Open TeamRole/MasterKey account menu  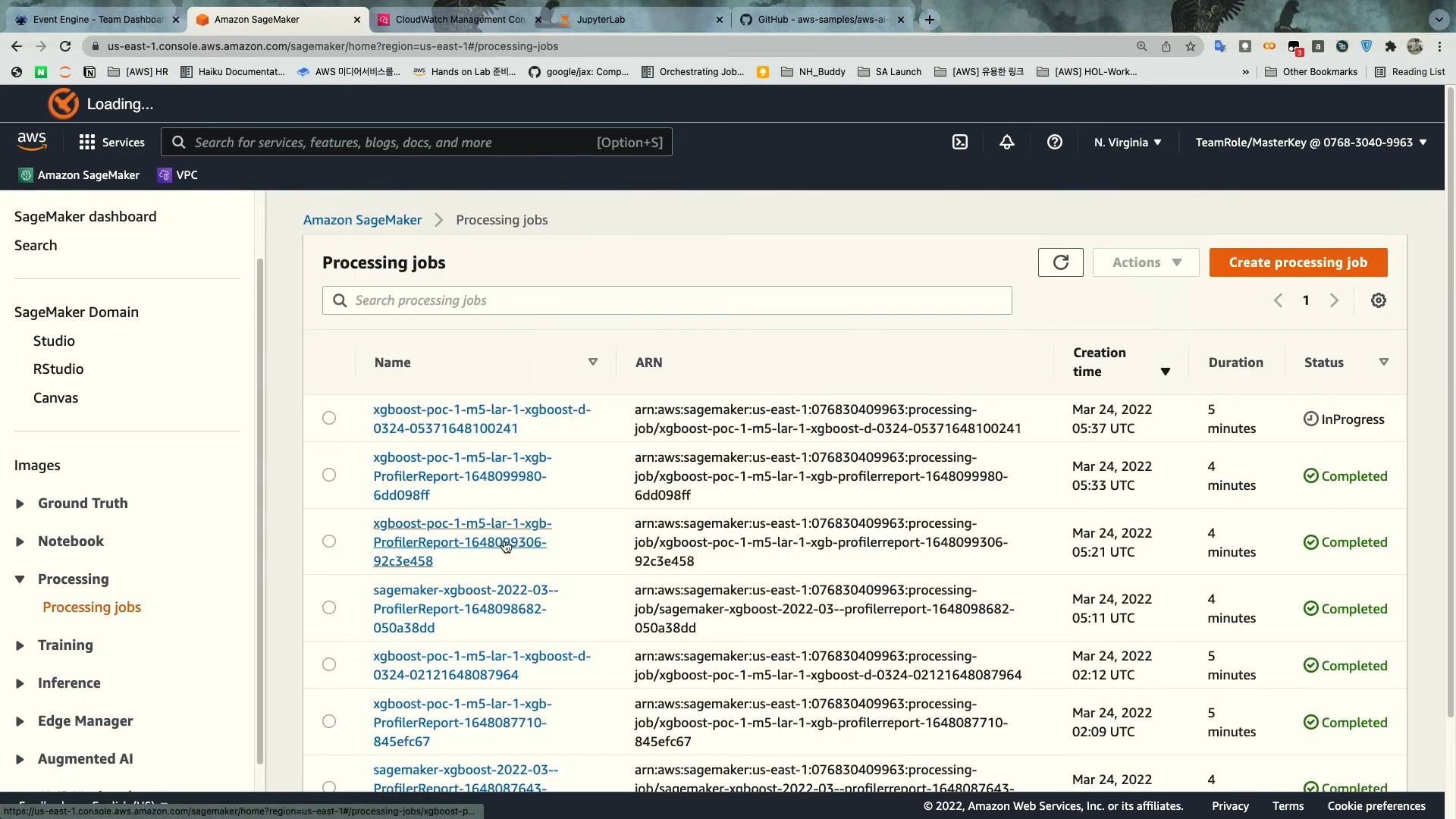click(1311, 142)
